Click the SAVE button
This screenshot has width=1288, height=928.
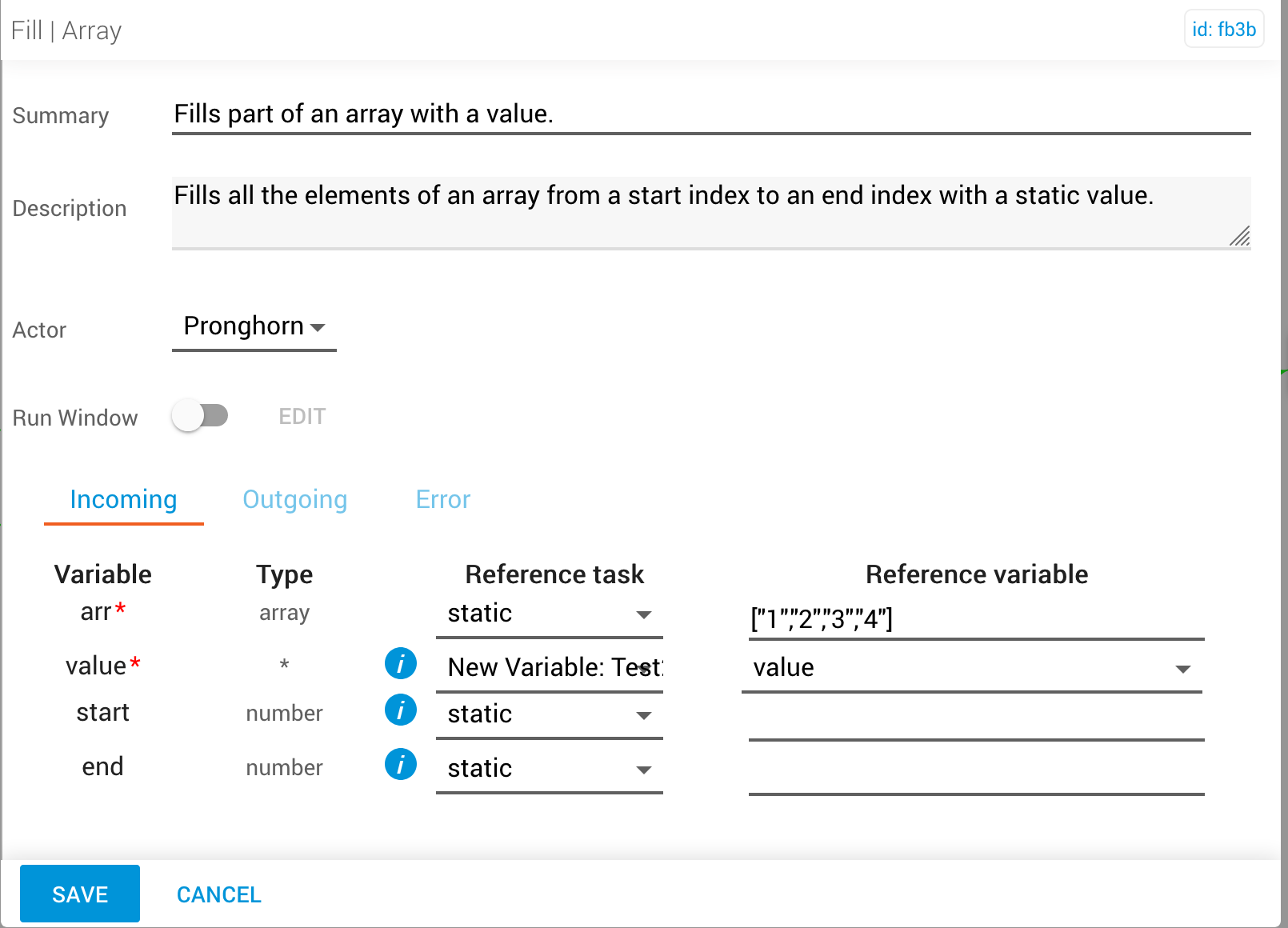[80, 894]
